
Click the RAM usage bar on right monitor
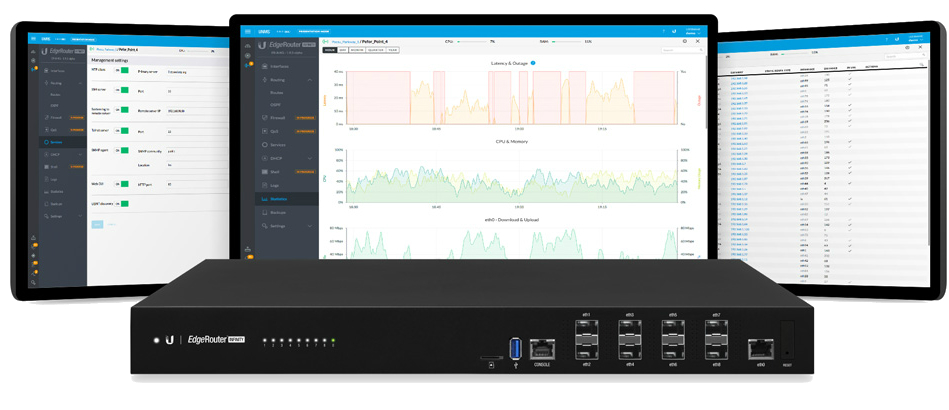pyautogui.click(x=794, y=54)
